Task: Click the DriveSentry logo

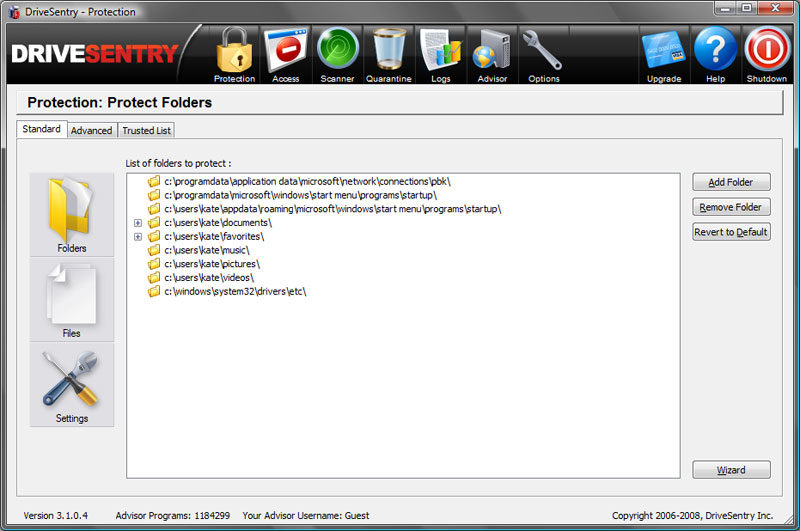Action: [95, 54]
